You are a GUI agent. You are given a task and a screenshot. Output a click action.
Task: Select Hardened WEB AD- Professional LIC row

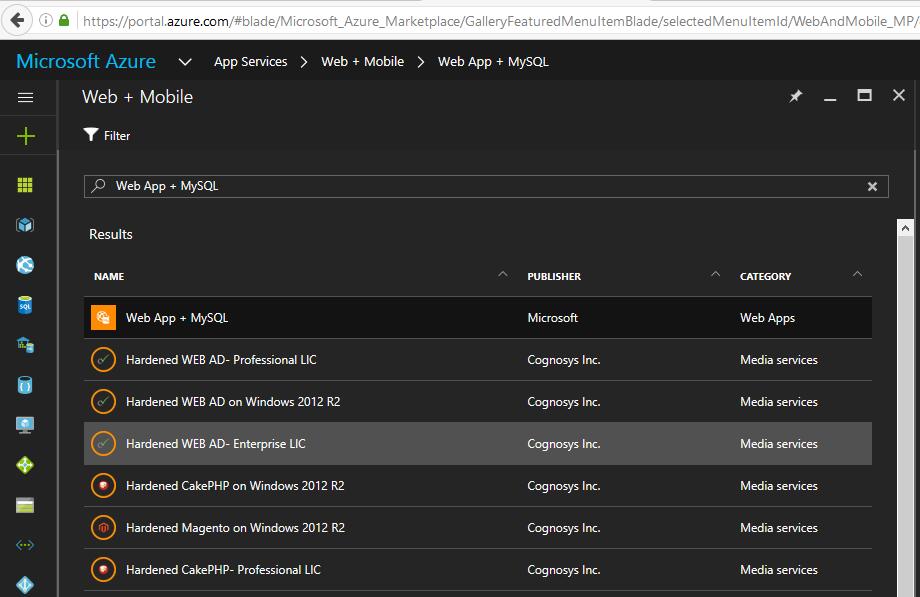click(478, 359)
